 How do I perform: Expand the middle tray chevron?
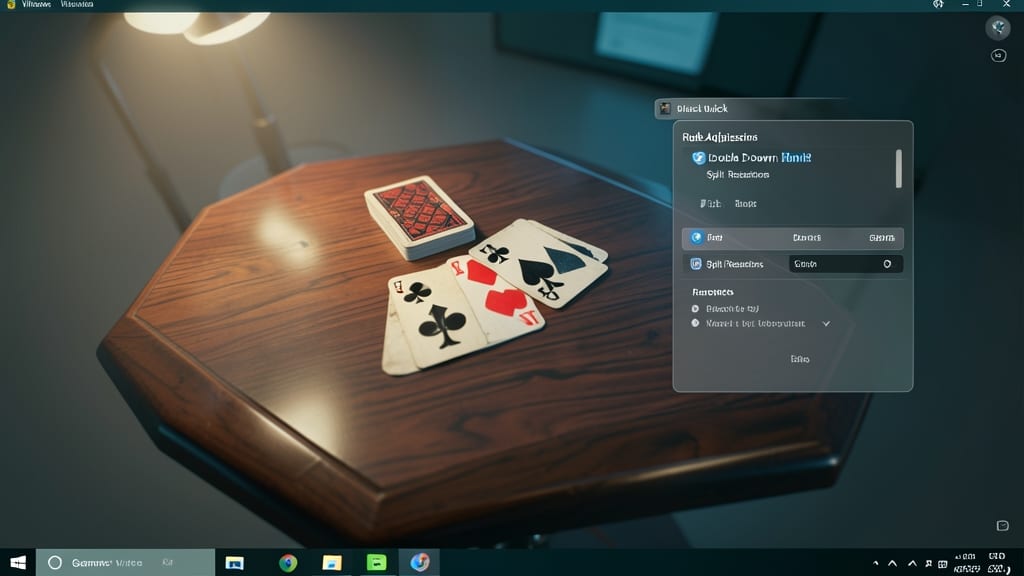click(892, 563)
